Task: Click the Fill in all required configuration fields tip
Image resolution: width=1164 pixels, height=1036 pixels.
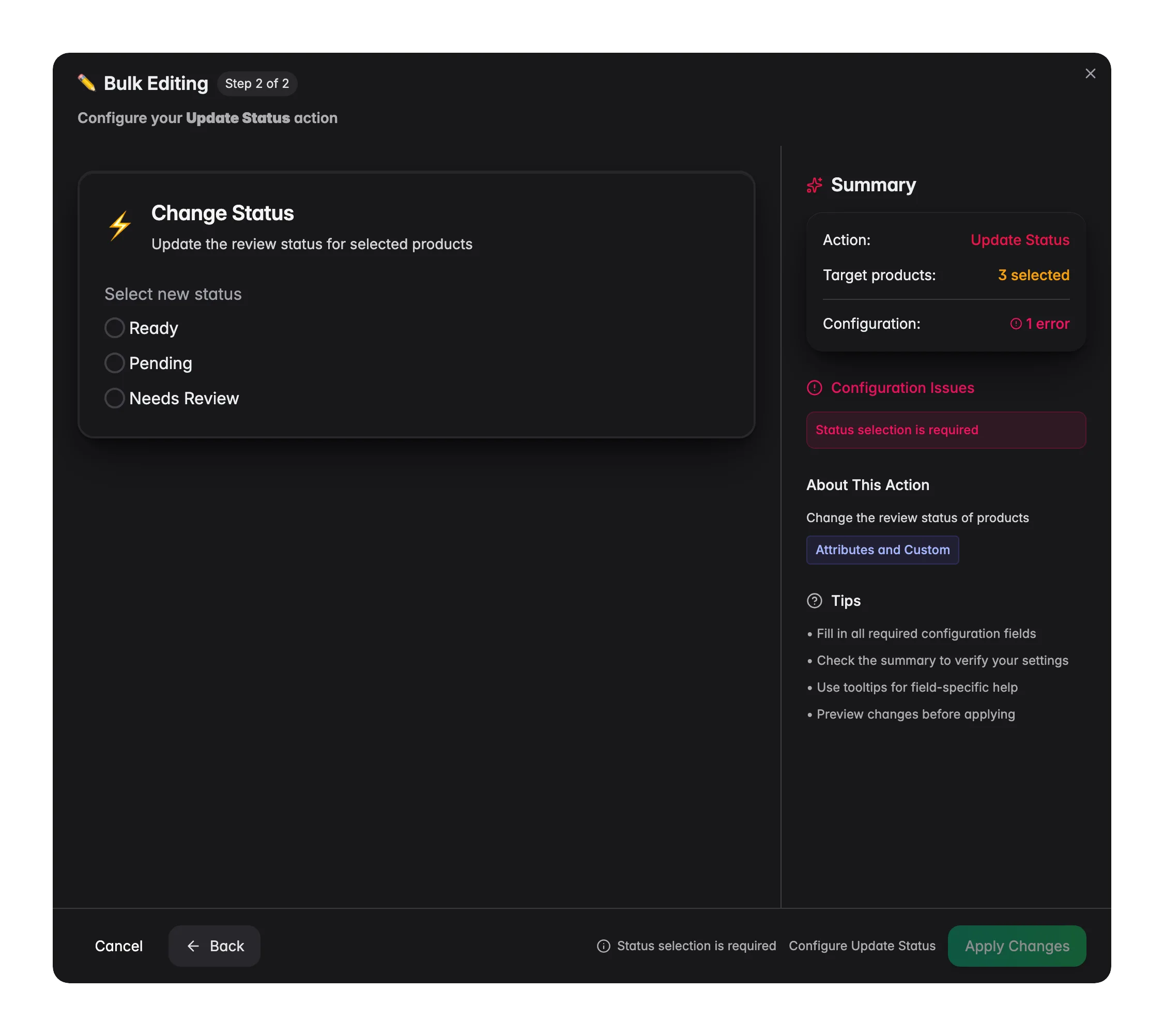Action: pos(926,634)
